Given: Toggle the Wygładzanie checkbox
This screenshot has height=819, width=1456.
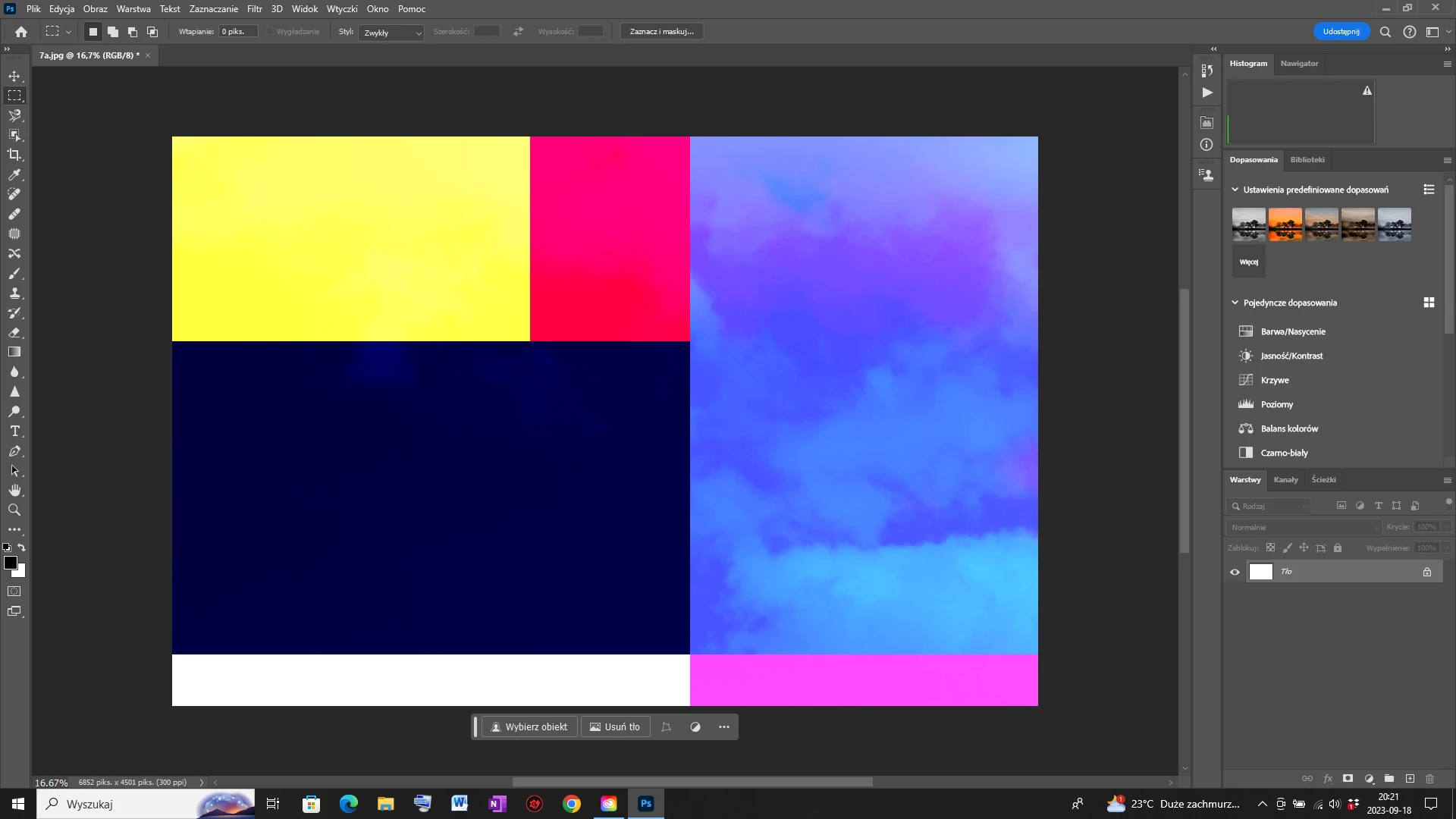Looking at the screenshot, I should (270, 32).
